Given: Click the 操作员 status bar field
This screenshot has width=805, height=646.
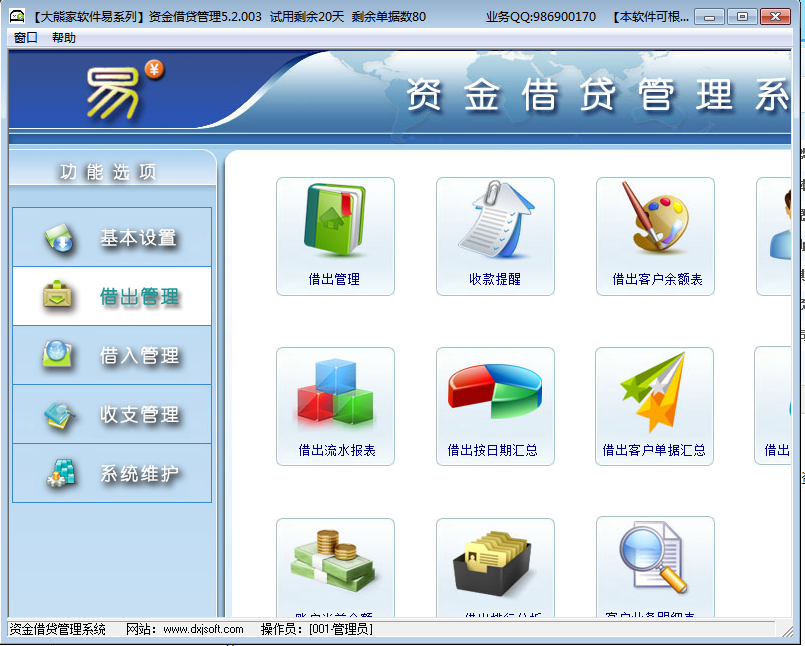Looking at the screenshot, I should (x=316, y=629).
